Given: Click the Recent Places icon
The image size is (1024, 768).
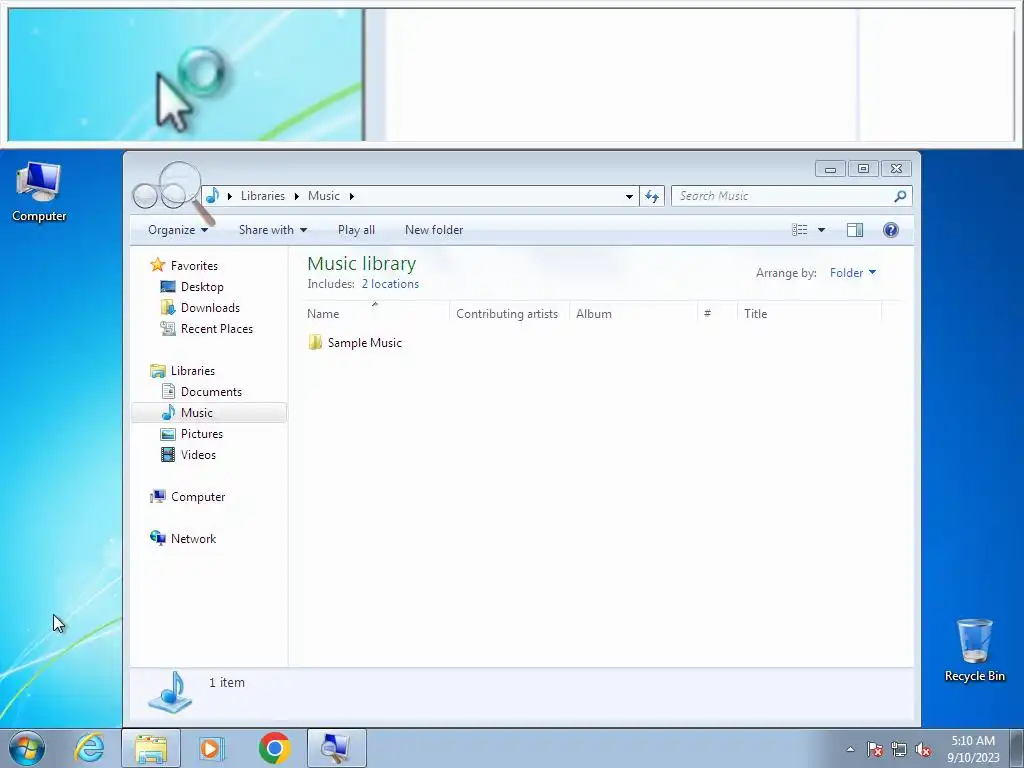Looking at the screenshot, I should point(168,328).
